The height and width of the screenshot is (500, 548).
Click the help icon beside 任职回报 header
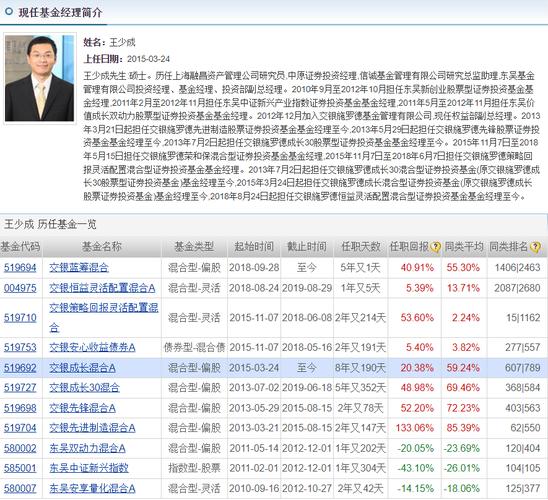click(435, 247)
